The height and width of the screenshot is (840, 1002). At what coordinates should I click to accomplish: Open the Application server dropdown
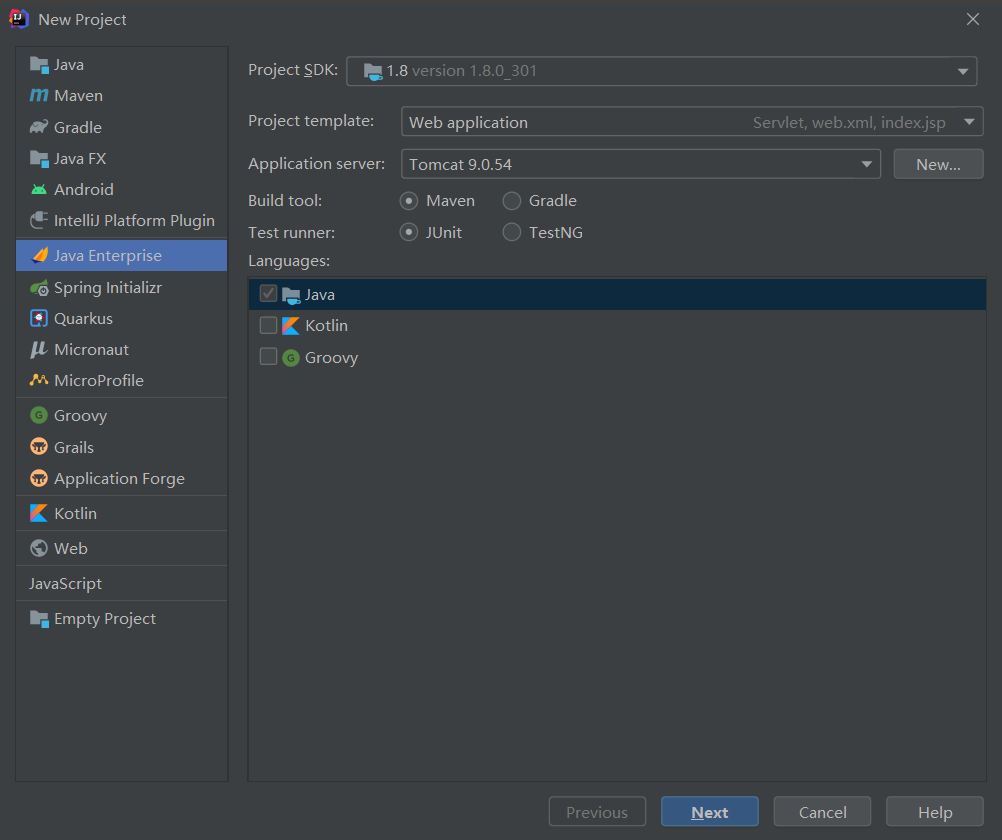tap(640, 164)
